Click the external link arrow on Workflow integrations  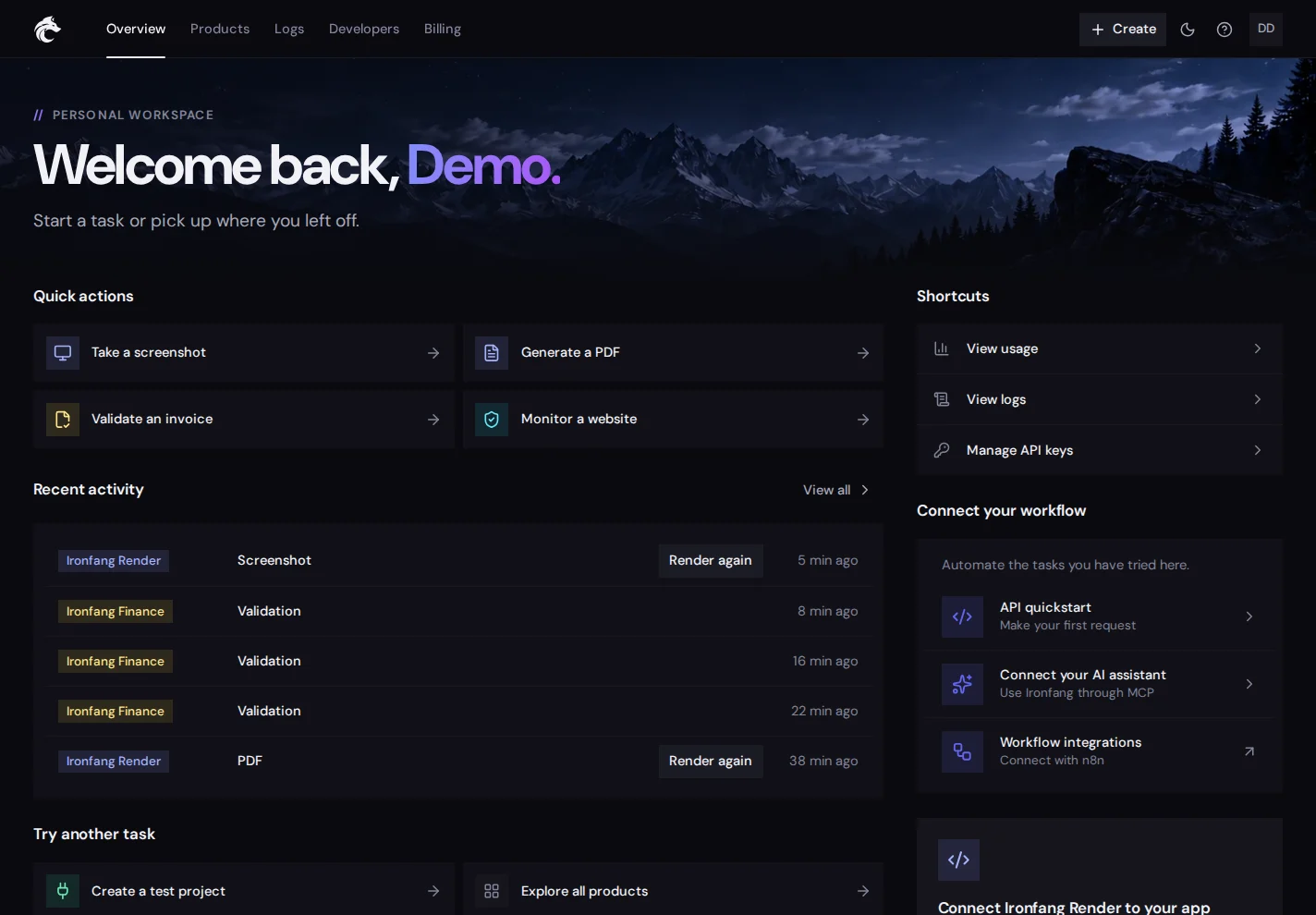point(1249,751)
